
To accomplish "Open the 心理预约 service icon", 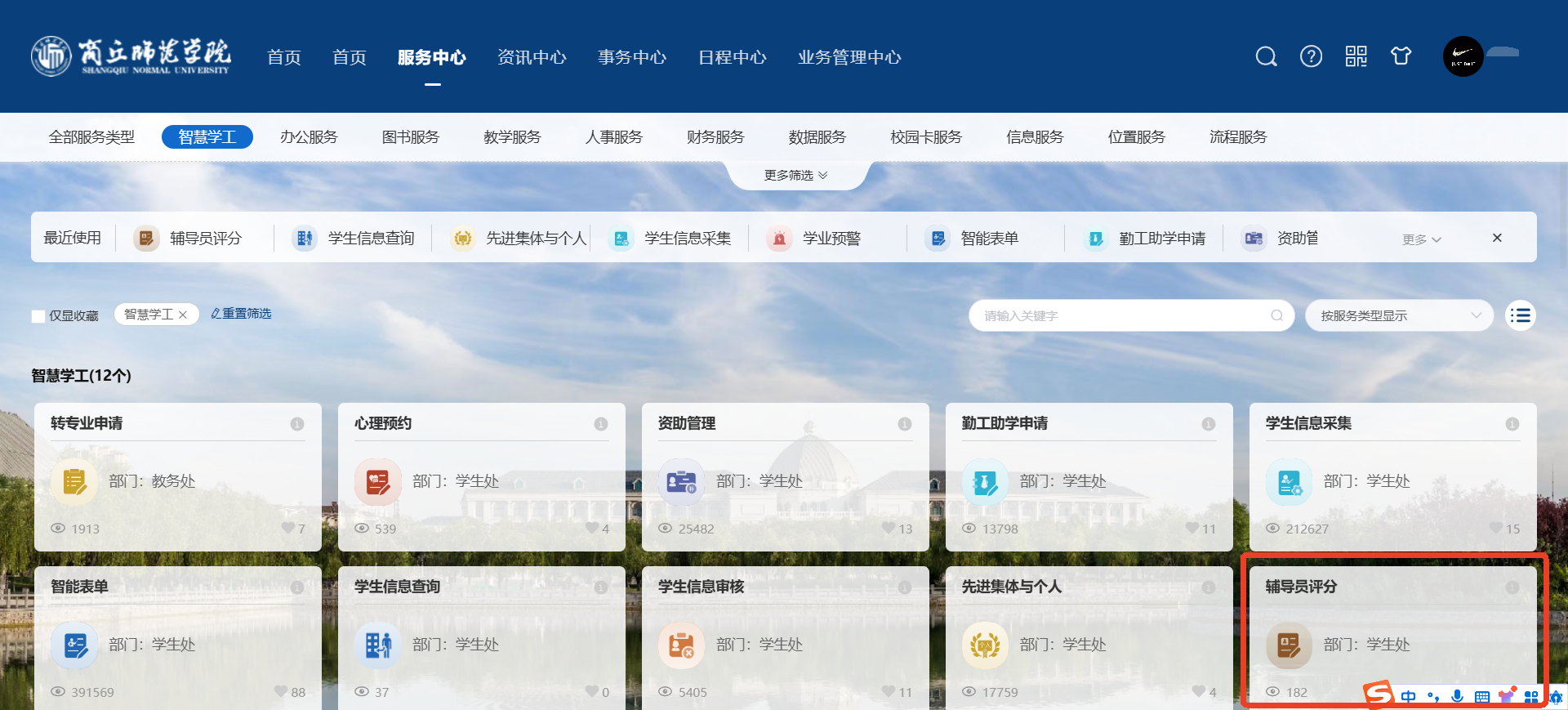I will 377,482.
